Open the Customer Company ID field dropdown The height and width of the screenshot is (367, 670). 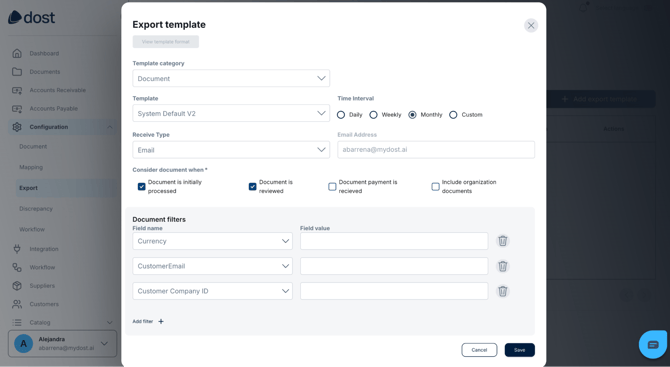point(212,291)
